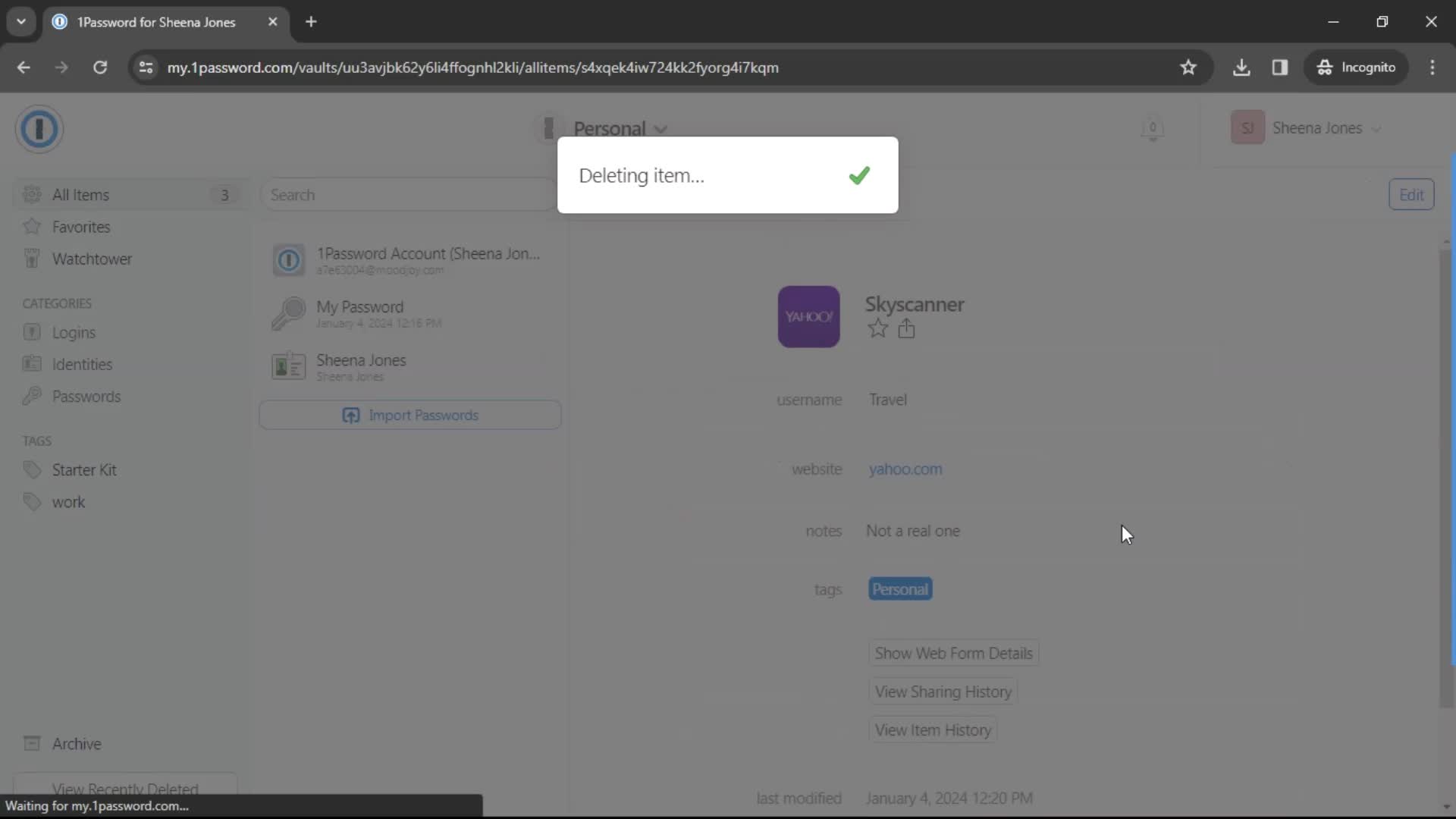Click the 1Password logo icon
The image size is (1456, 819).
(x=39, y=128)
